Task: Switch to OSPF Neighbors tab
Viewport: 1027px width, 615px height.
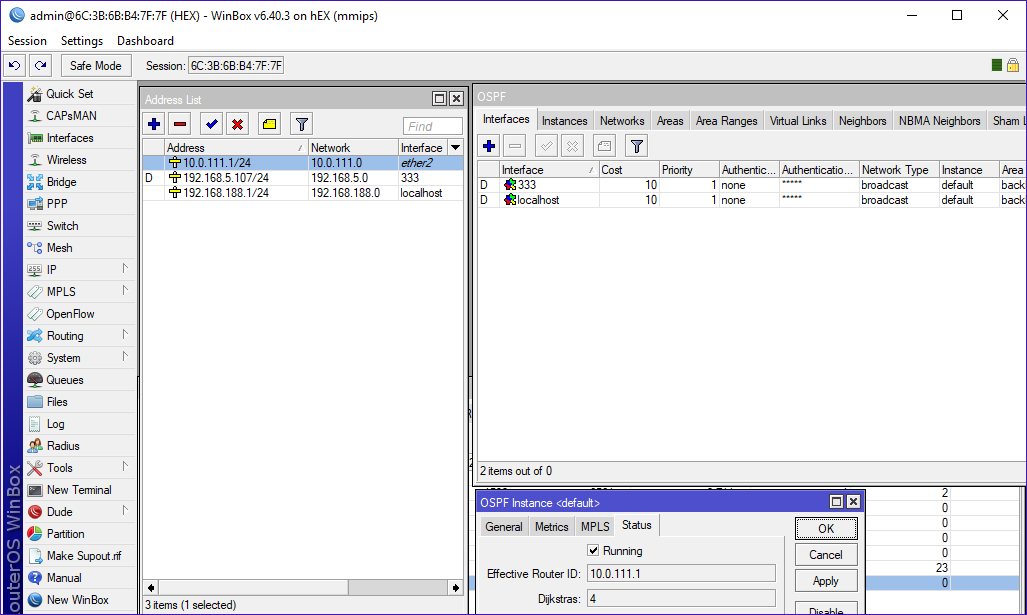Action: coord(863,121)
